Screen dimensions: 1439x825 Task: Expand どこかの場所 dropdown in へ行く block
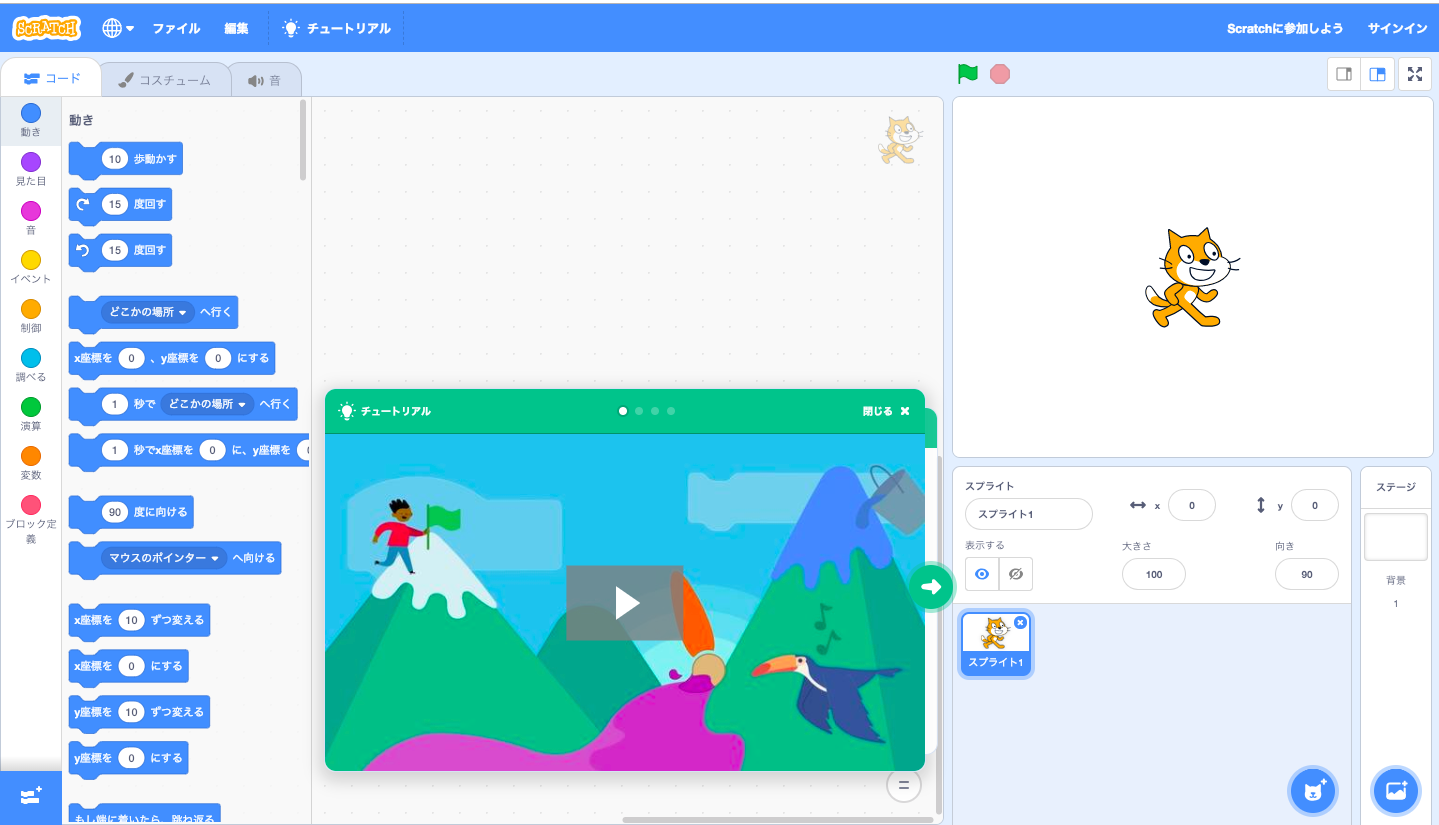(x=182, y=313)
